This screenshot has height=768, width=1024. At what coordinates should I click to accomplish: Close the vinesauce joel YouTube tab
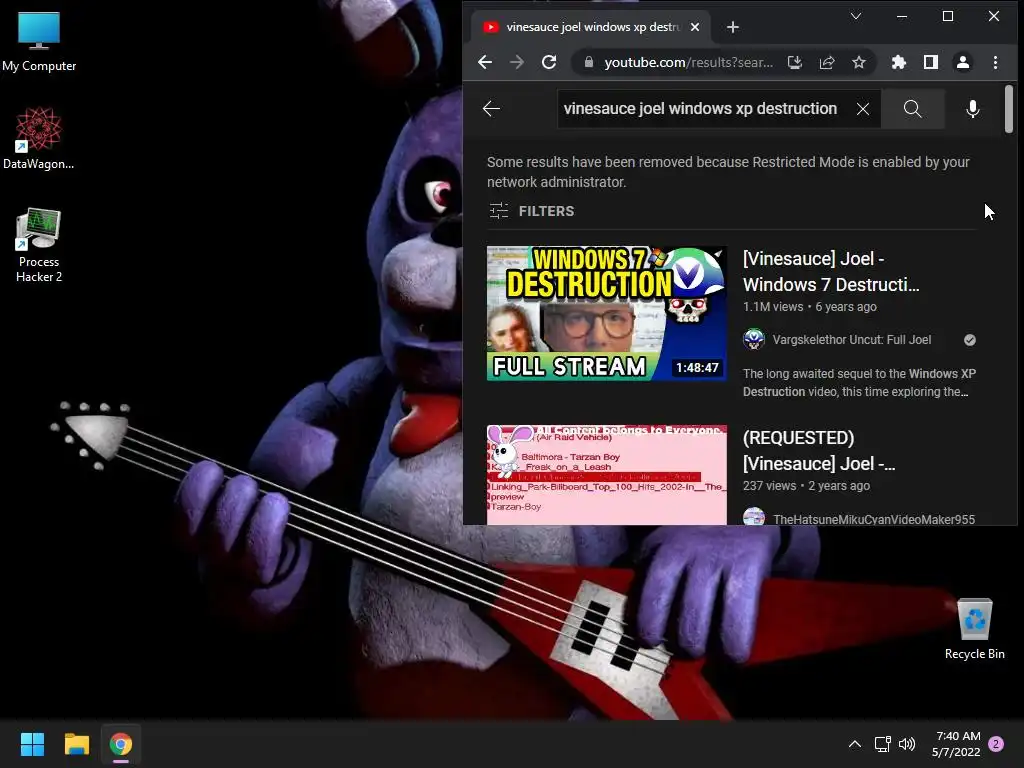coord(695,27)
